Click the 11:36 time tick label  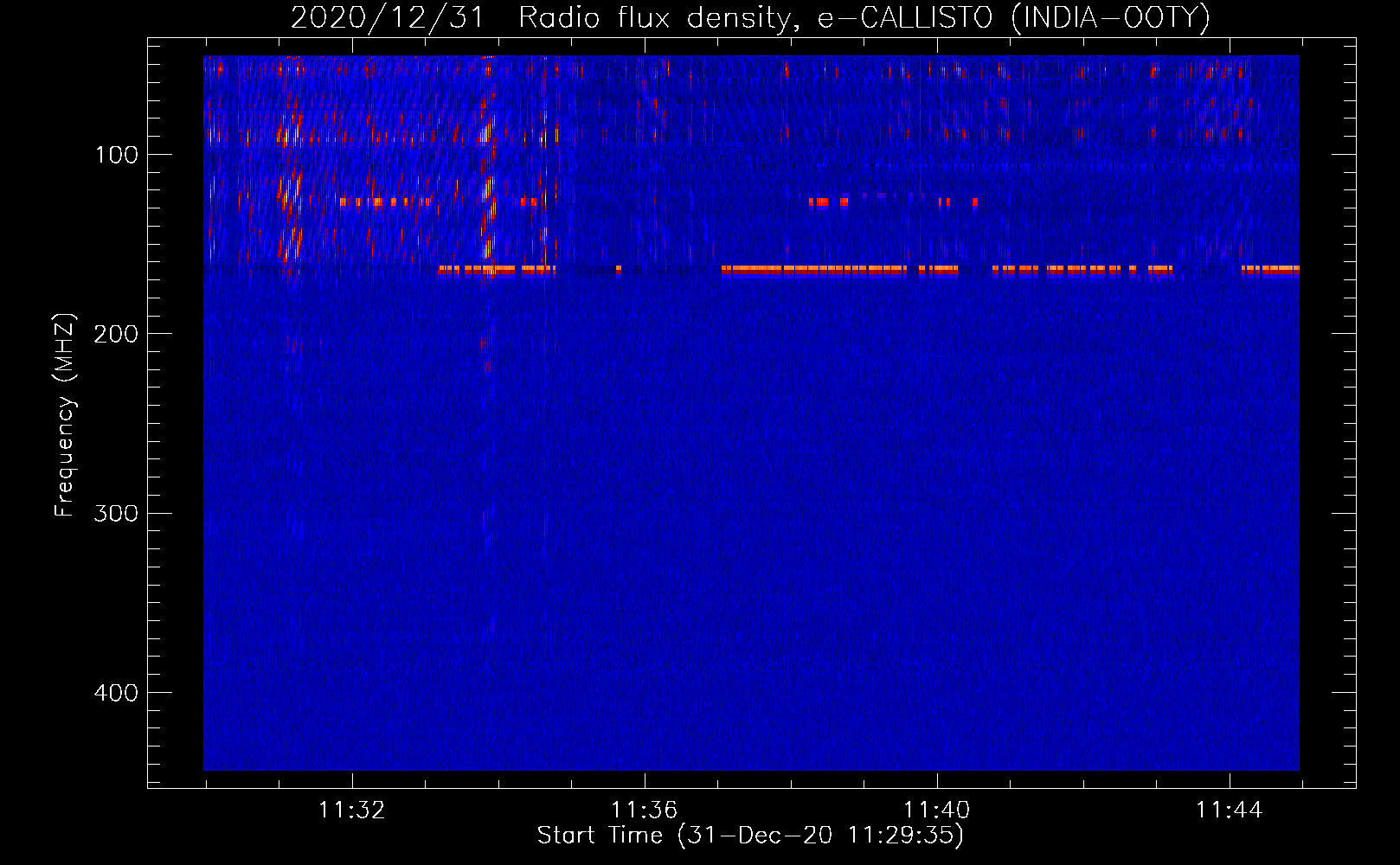click(645, 811)
